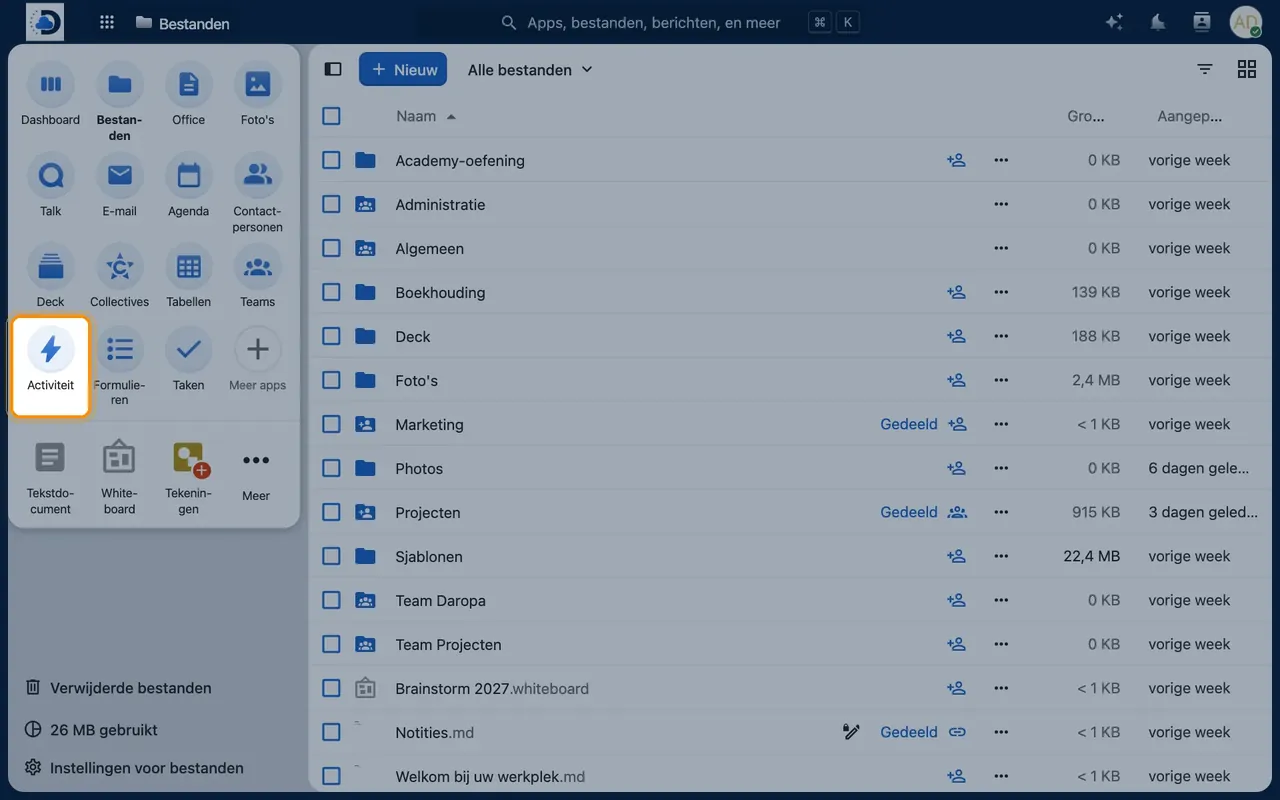Open the Teams app
This screenshot has height=800, width=1280.
pyautogui.click(x=257, y=277)
